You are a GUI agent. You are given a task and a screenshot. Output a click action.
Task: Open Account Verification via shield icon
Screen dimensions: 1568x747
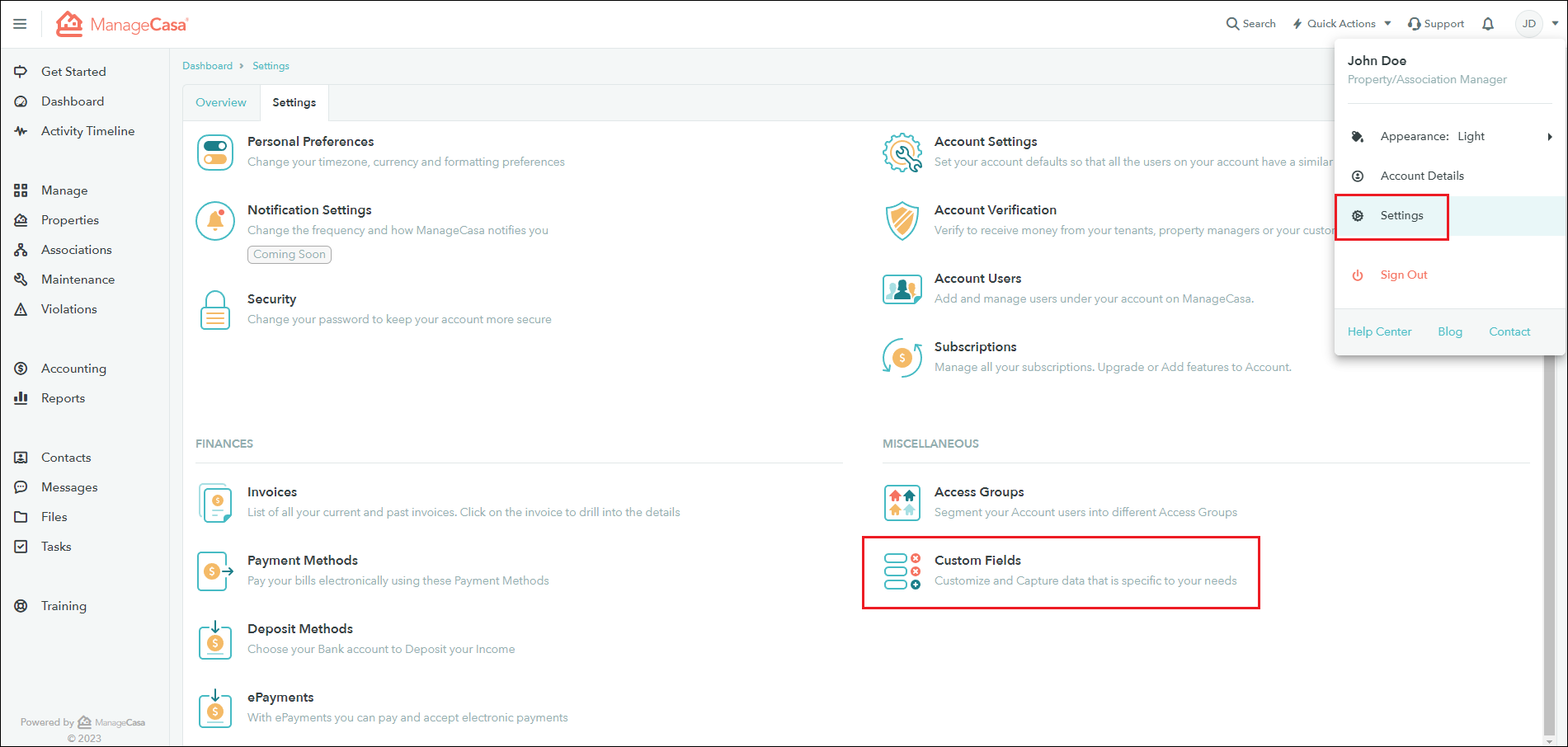click(902, 221)
